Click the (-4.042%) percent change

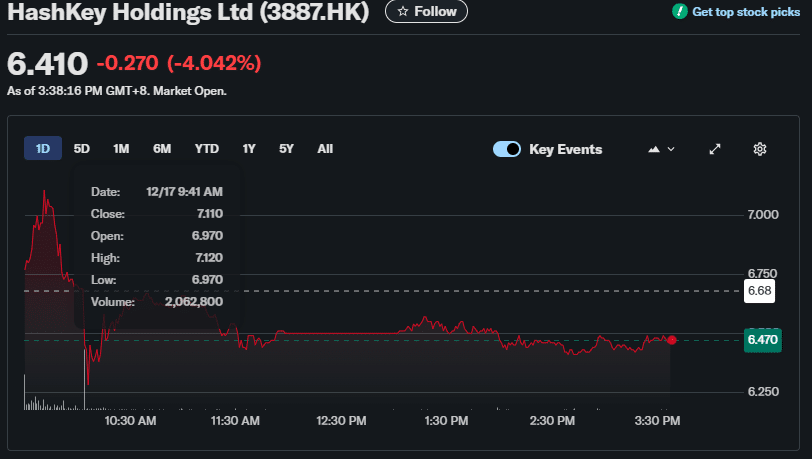tap(214, 63)
